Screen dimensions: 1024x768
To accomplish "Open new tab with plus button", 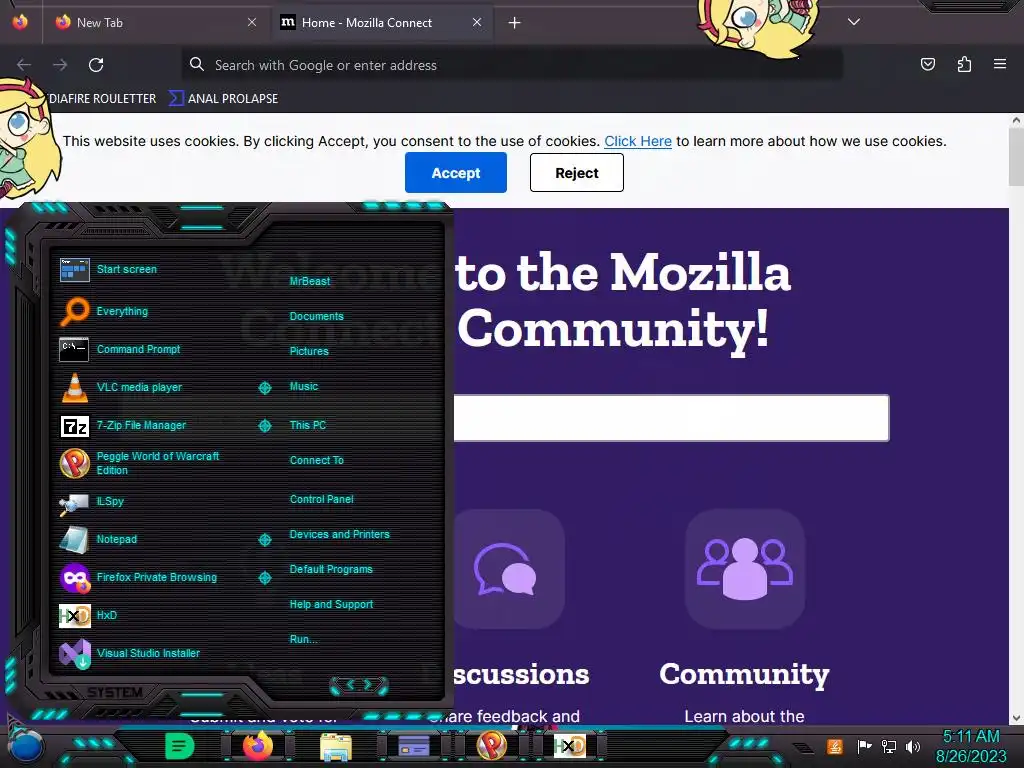I will click(x=515, y=23).
